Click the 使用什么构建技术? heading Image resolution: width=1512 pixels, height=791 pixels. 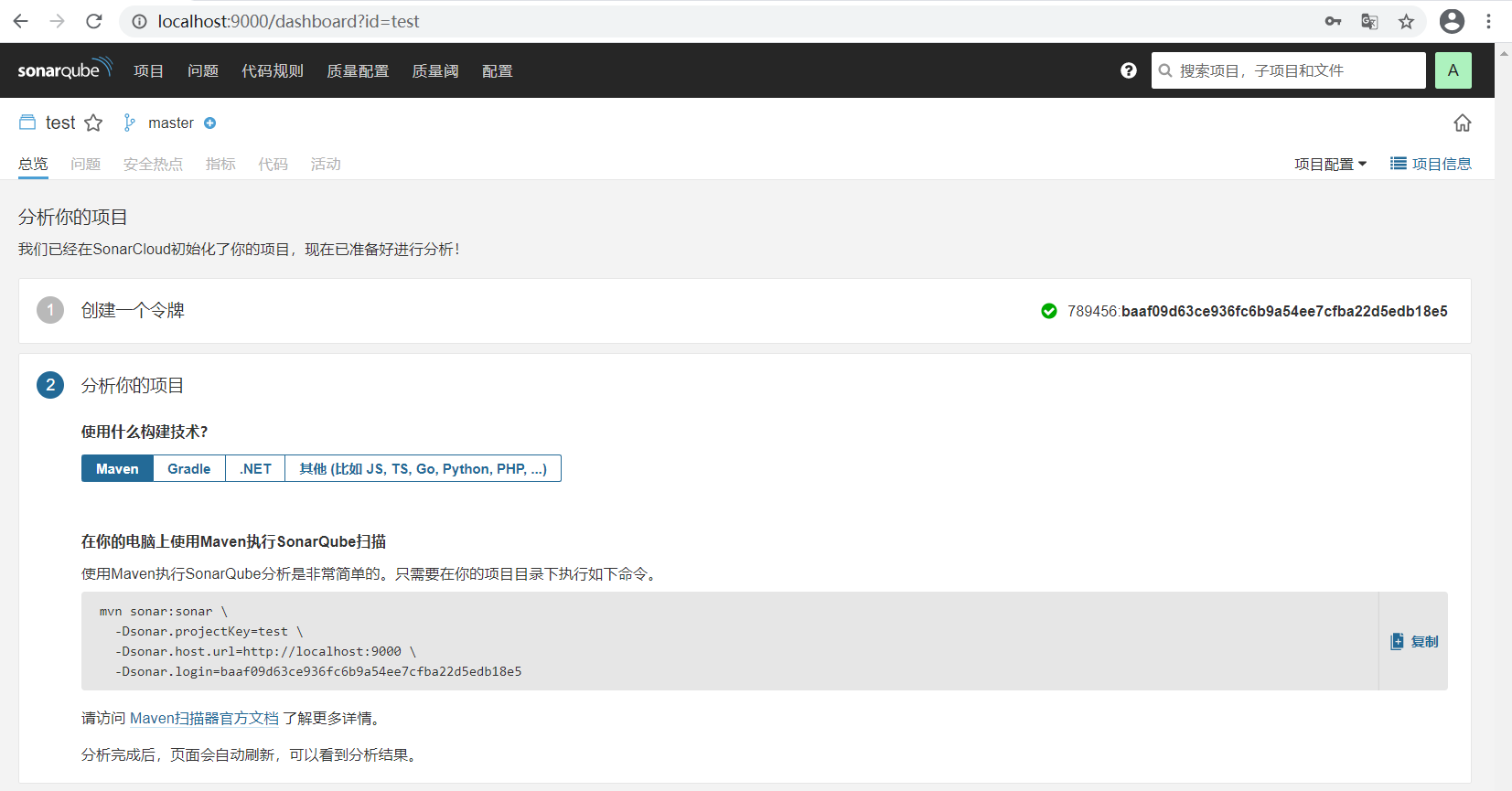tap(145, 432)
